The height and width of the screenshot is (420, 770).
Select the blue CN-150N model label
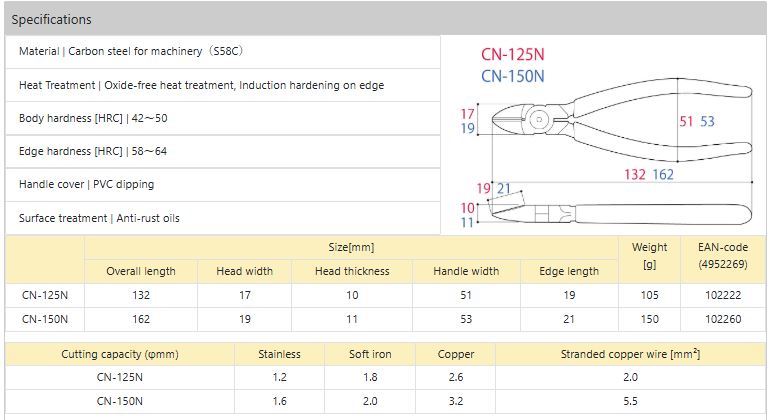point(512,75)
